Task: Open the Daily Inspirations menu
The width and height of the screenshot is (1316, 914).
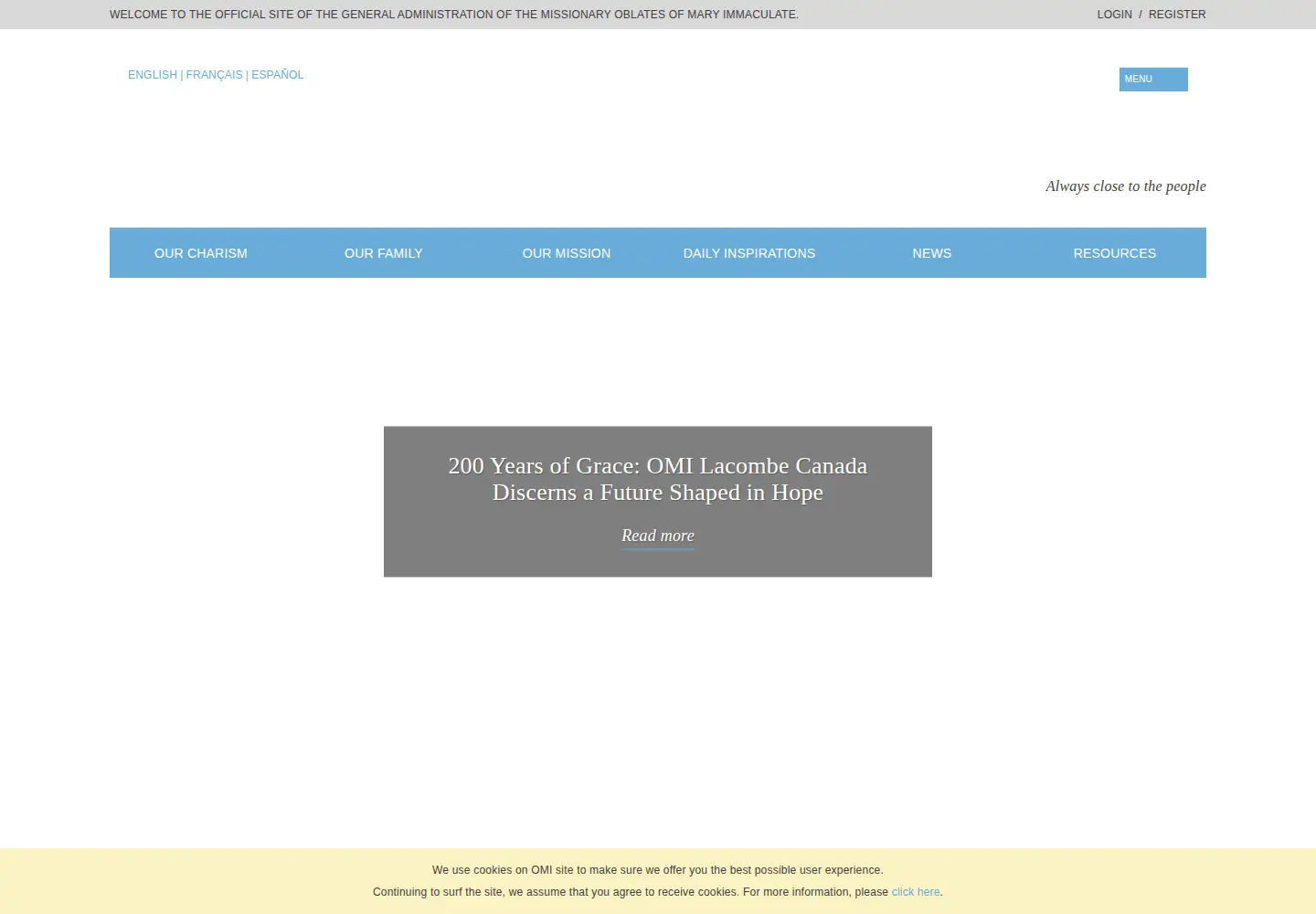Action: pos(749,253)
